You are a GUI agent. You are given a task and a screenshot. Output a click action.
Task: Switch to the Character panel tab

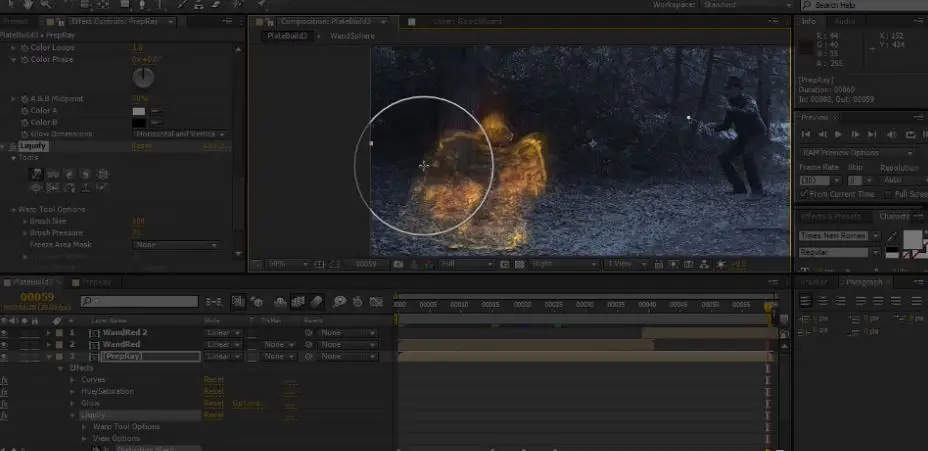pyautogui.click(x=894, y=217)
